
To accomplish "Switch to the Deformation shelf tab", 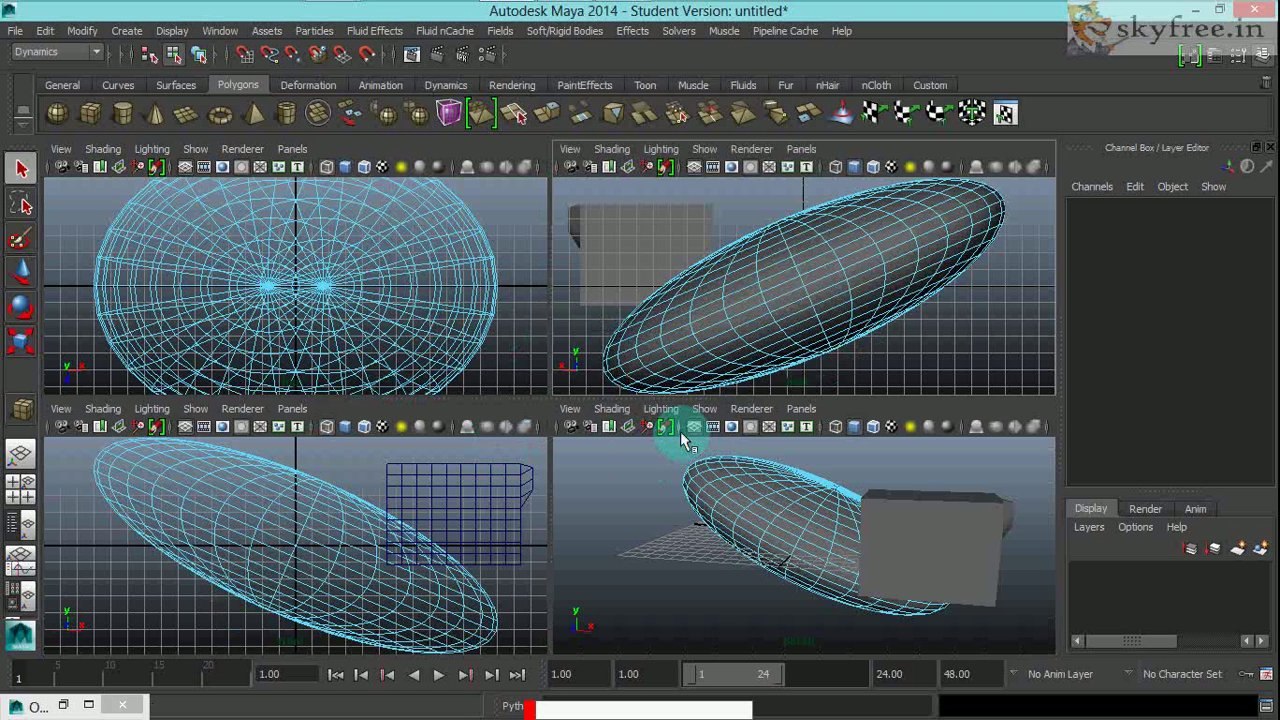I will [308, 85].
